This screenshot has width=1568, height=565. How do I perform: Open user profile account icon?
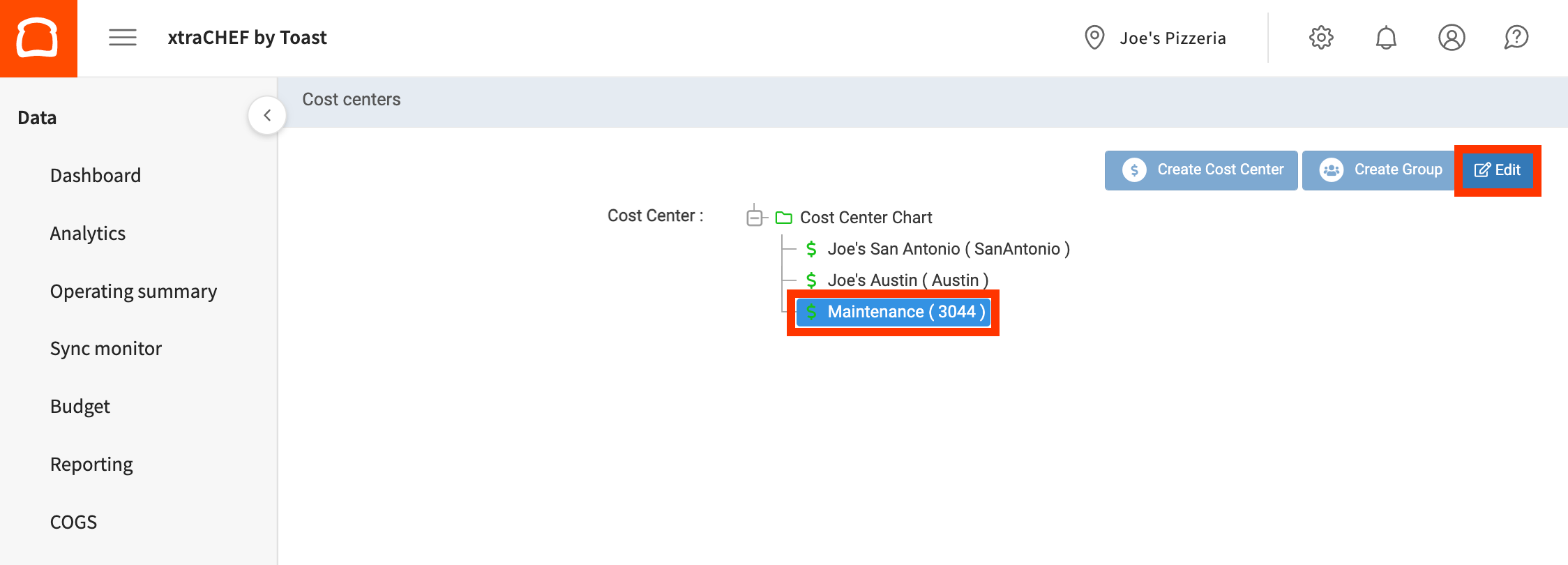coord(1452,38)
